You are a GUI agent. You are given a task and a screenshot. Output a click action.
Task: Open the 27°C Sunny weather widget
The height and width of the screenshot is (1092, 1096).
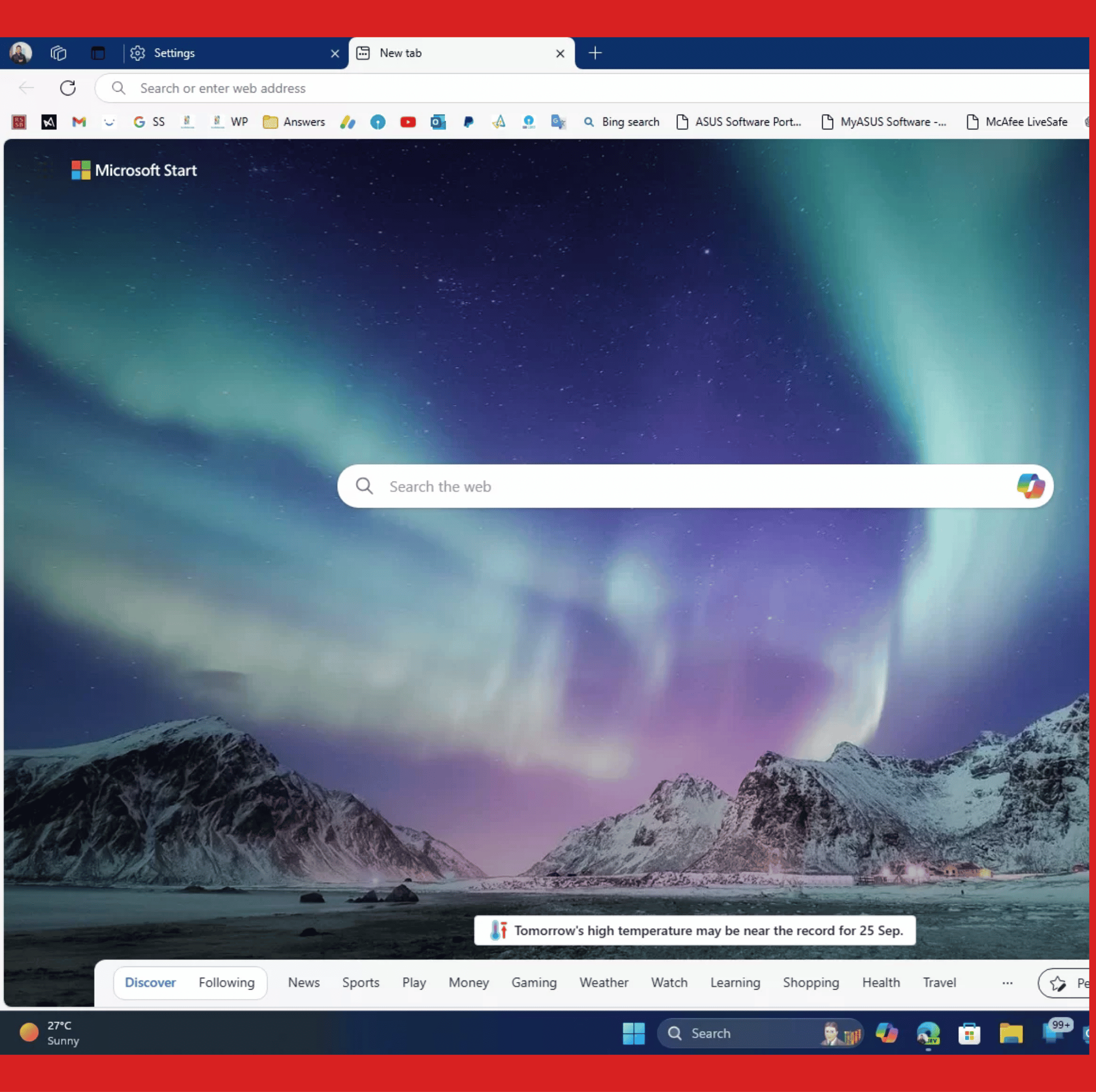coord(49,1033)
